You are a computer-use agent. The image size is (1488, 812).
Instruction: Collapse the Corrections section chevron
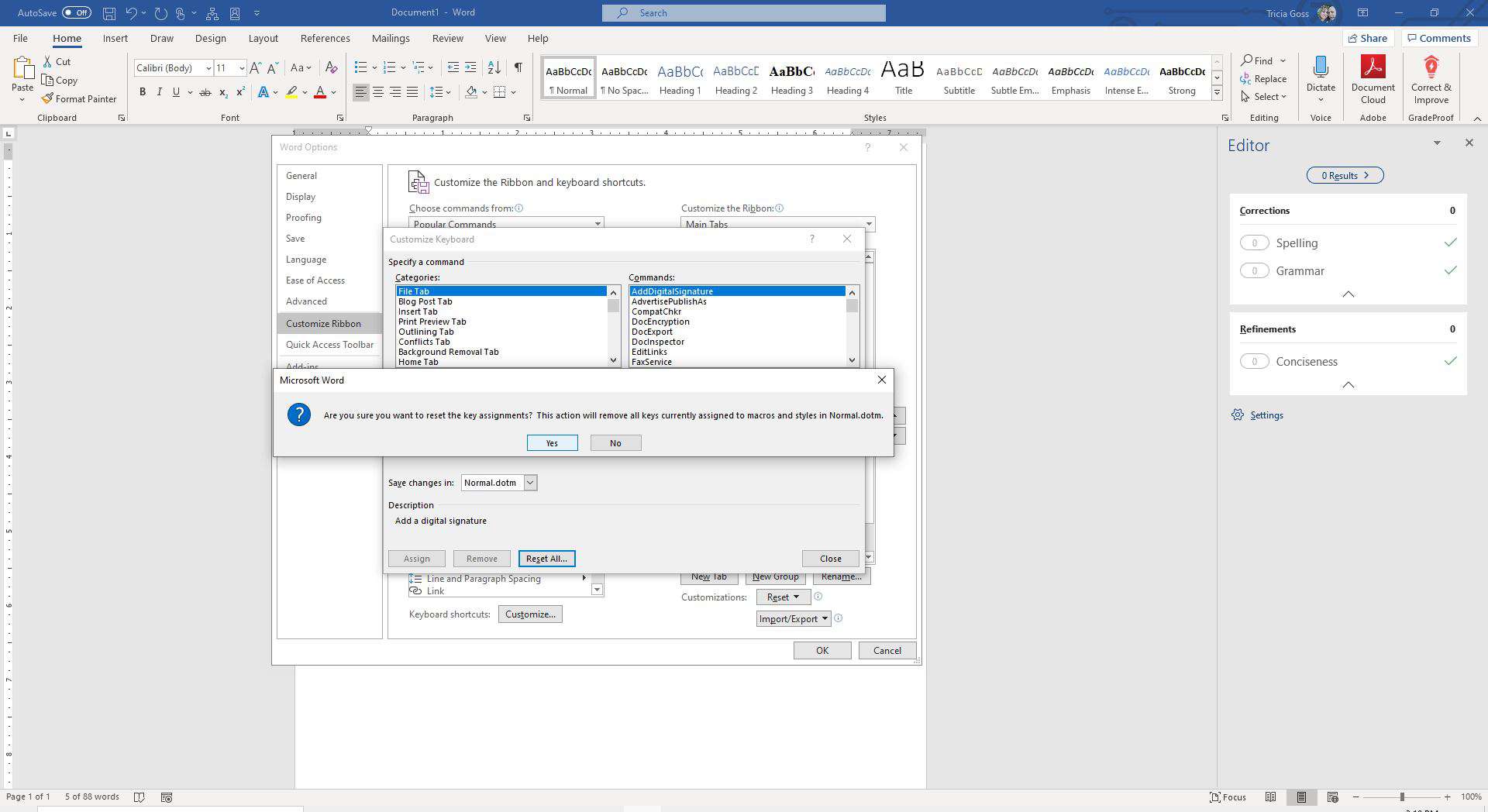pos(1348,294)
